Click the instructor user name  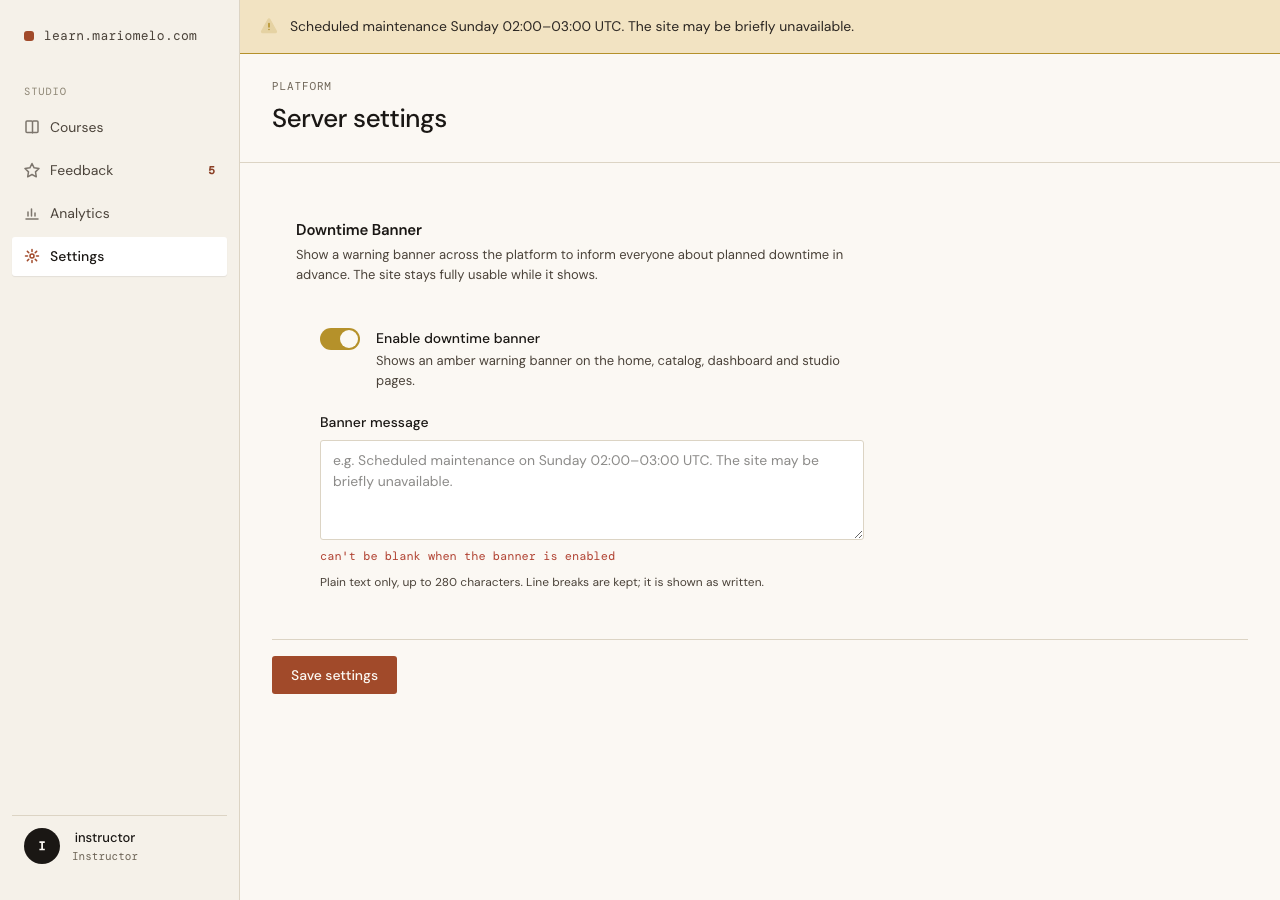[x=105, y=838]
